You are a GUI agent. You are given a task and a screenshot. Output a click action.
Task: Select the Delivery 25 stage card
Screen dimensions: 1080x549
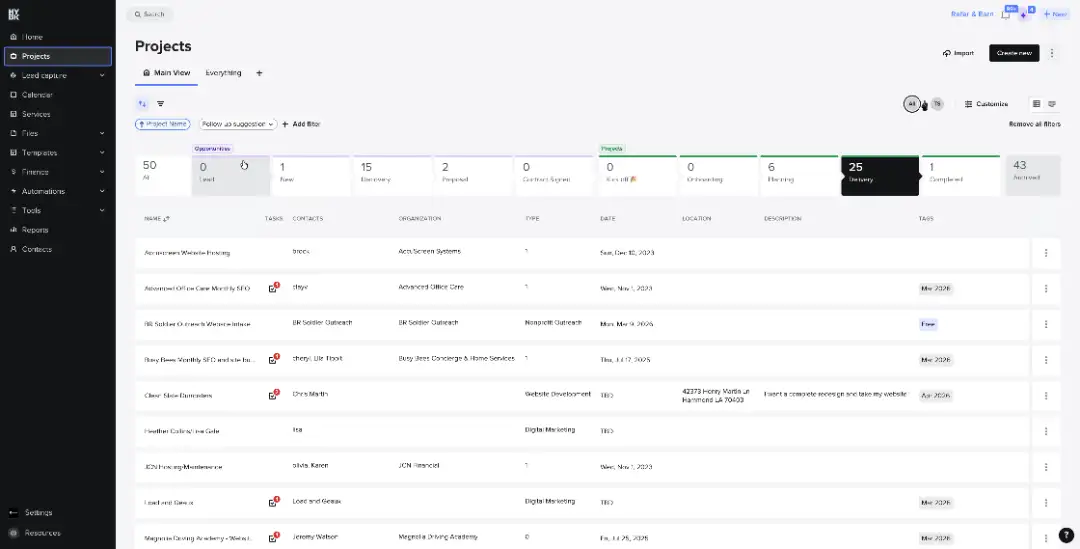click(x=880, y=176)
